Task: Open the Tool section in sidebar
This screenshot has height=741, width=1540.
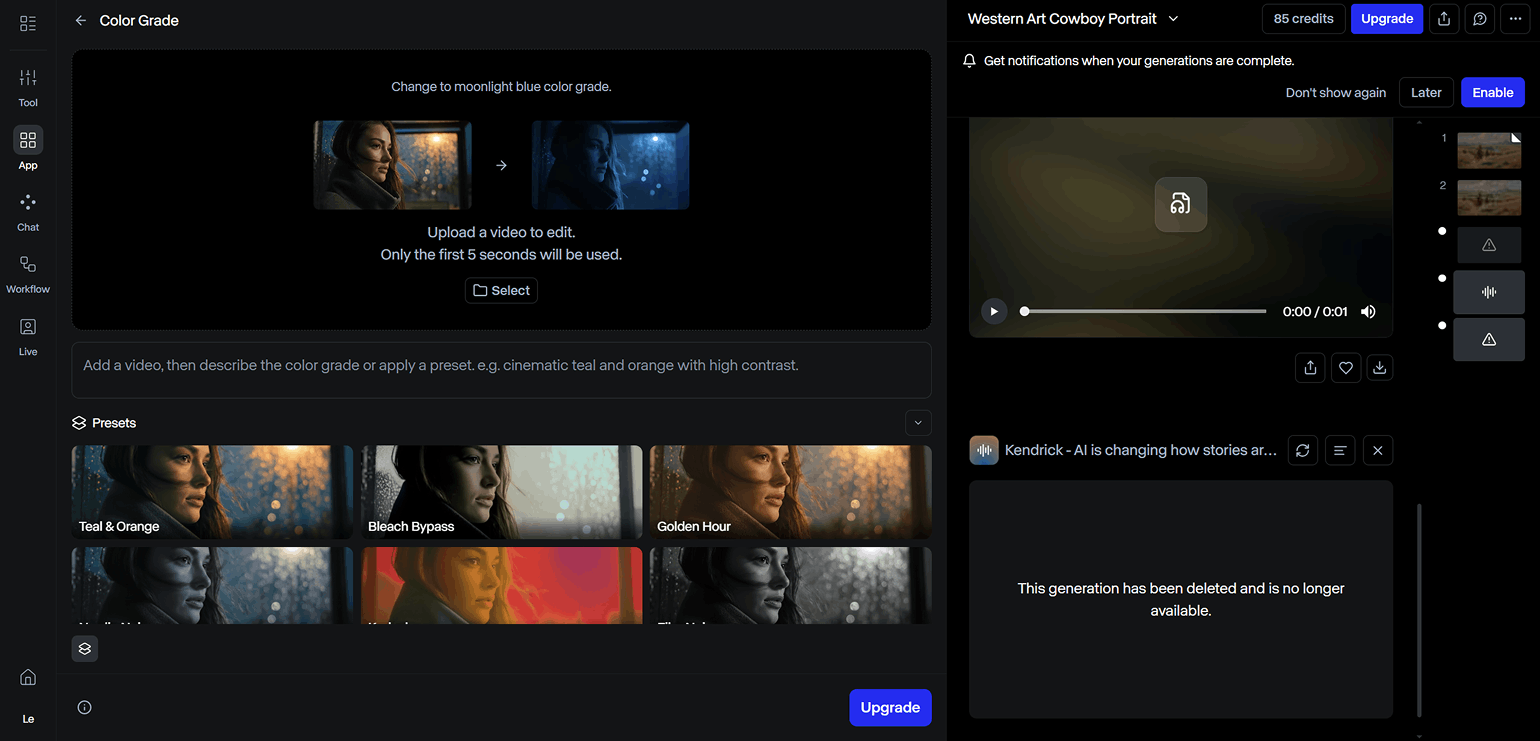Action: 28,87
